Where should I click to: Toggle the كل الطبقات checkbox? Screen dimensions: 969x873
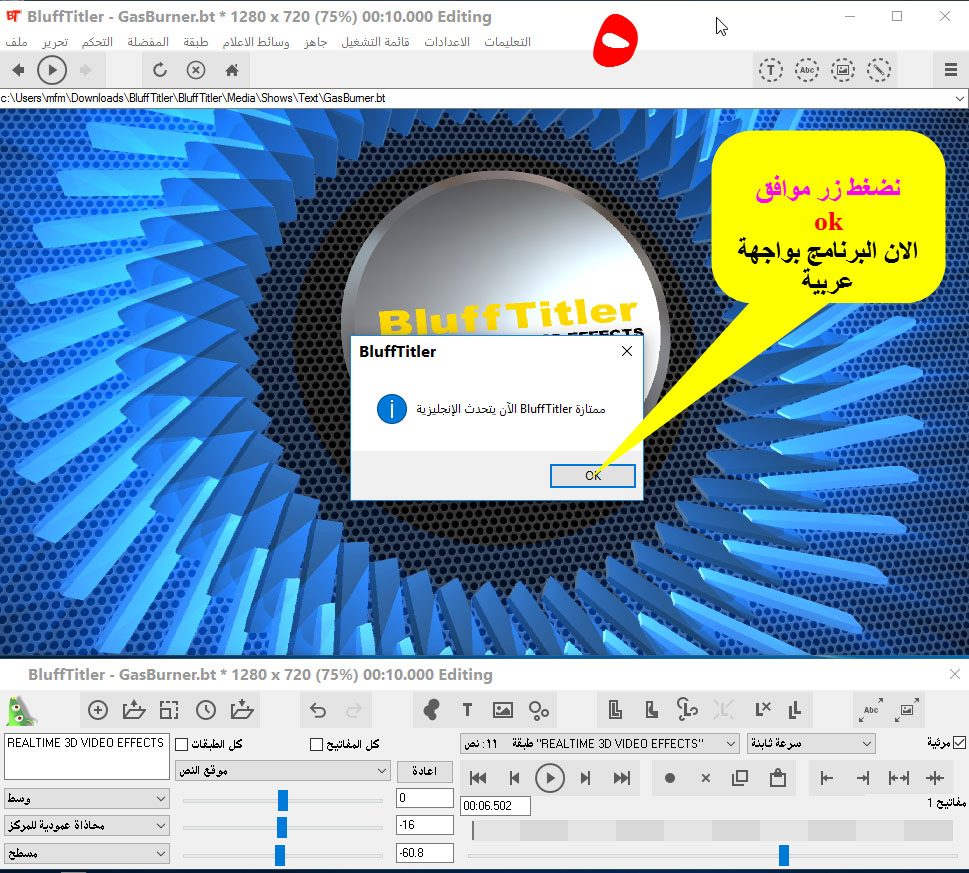point(182,744)
